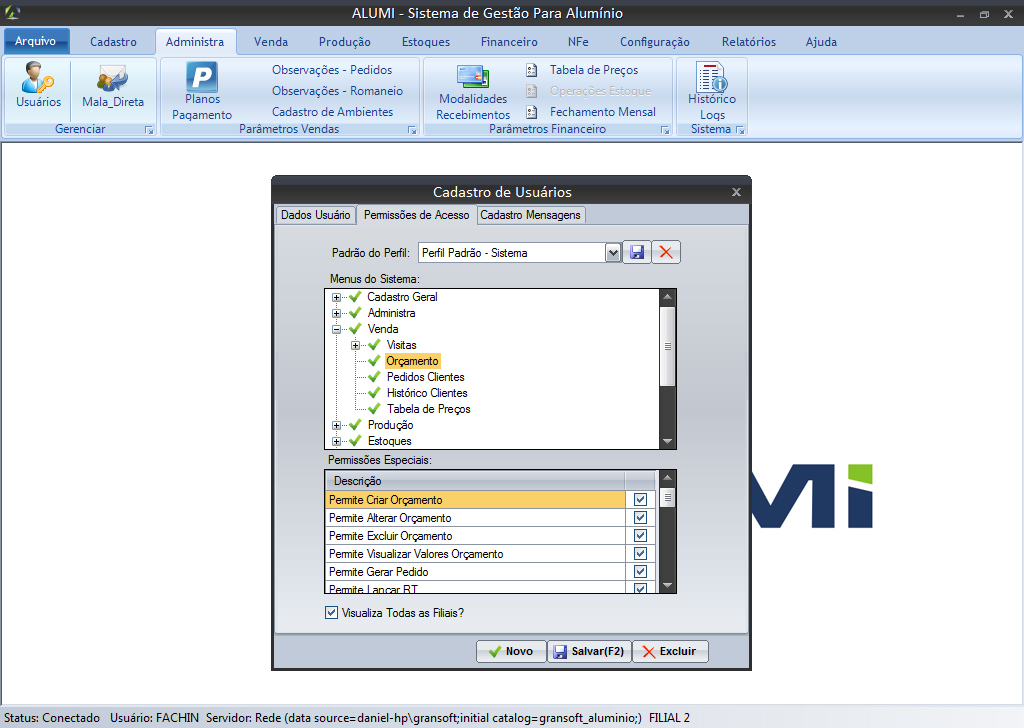1024x728 pixels.
Task: Expand the Produção tree node
Action: (x=336, y=425)
